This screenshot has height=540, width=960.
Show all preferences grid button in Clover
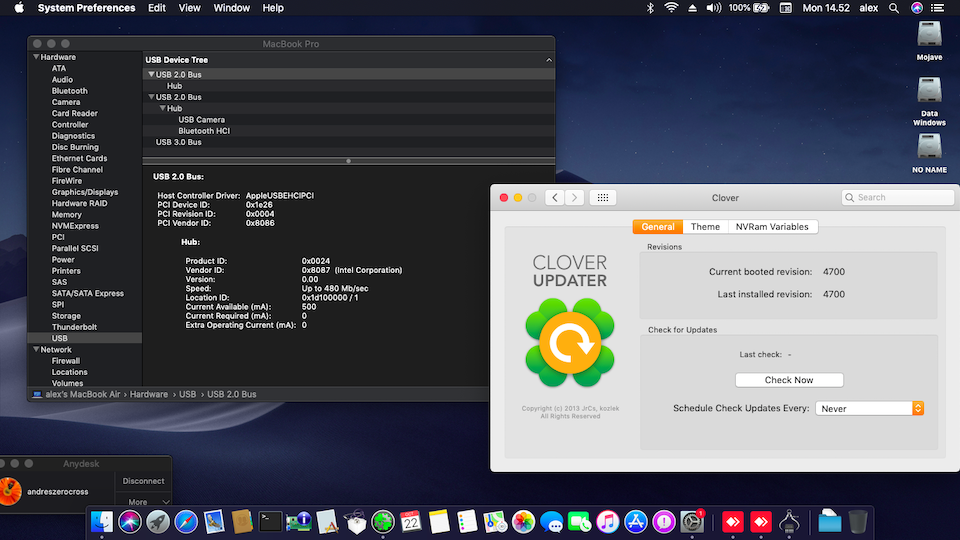602,198
